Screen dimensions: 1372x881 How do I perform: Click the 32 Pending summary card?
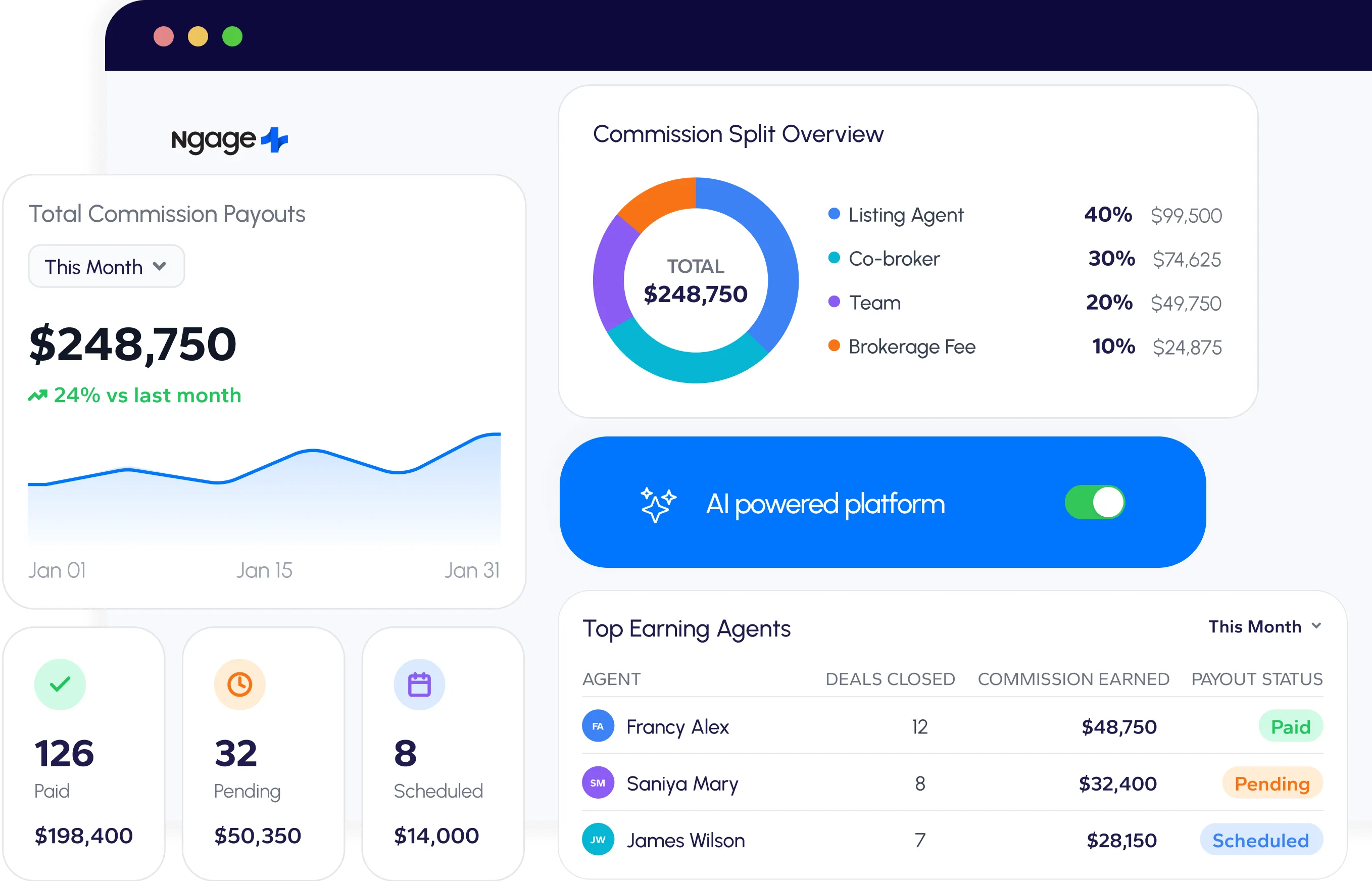264,753
